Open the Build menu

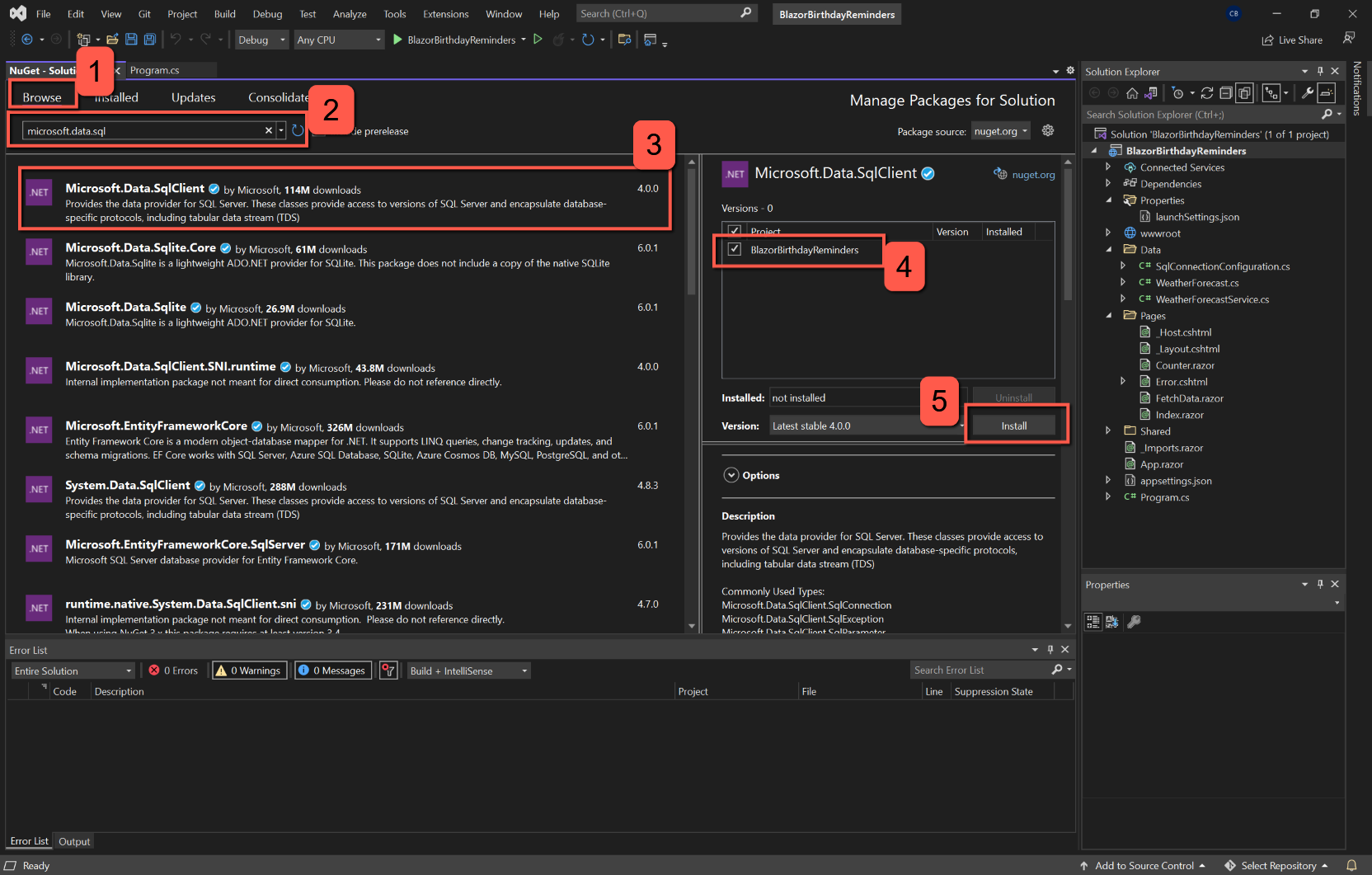point(223,13)
